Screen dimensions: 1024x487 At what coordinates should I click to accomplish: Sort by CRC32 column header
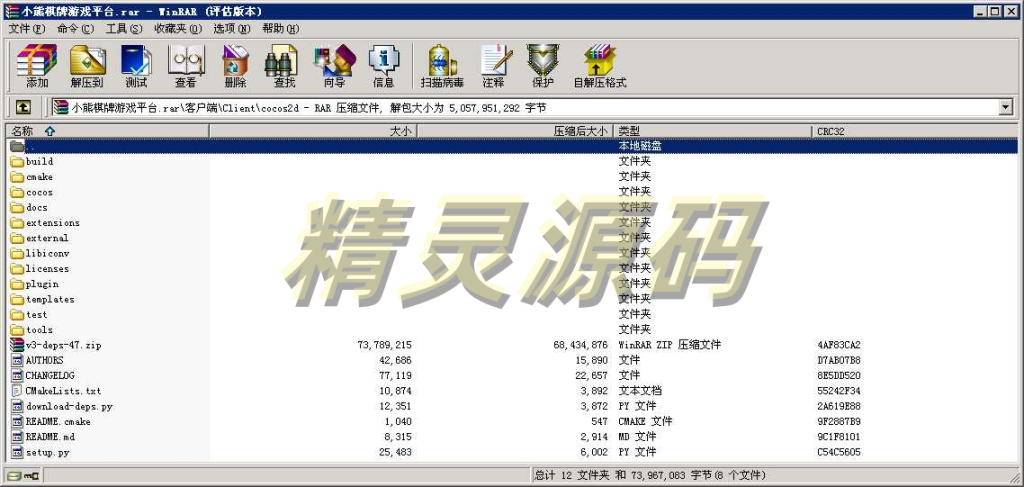click(915, 131)
